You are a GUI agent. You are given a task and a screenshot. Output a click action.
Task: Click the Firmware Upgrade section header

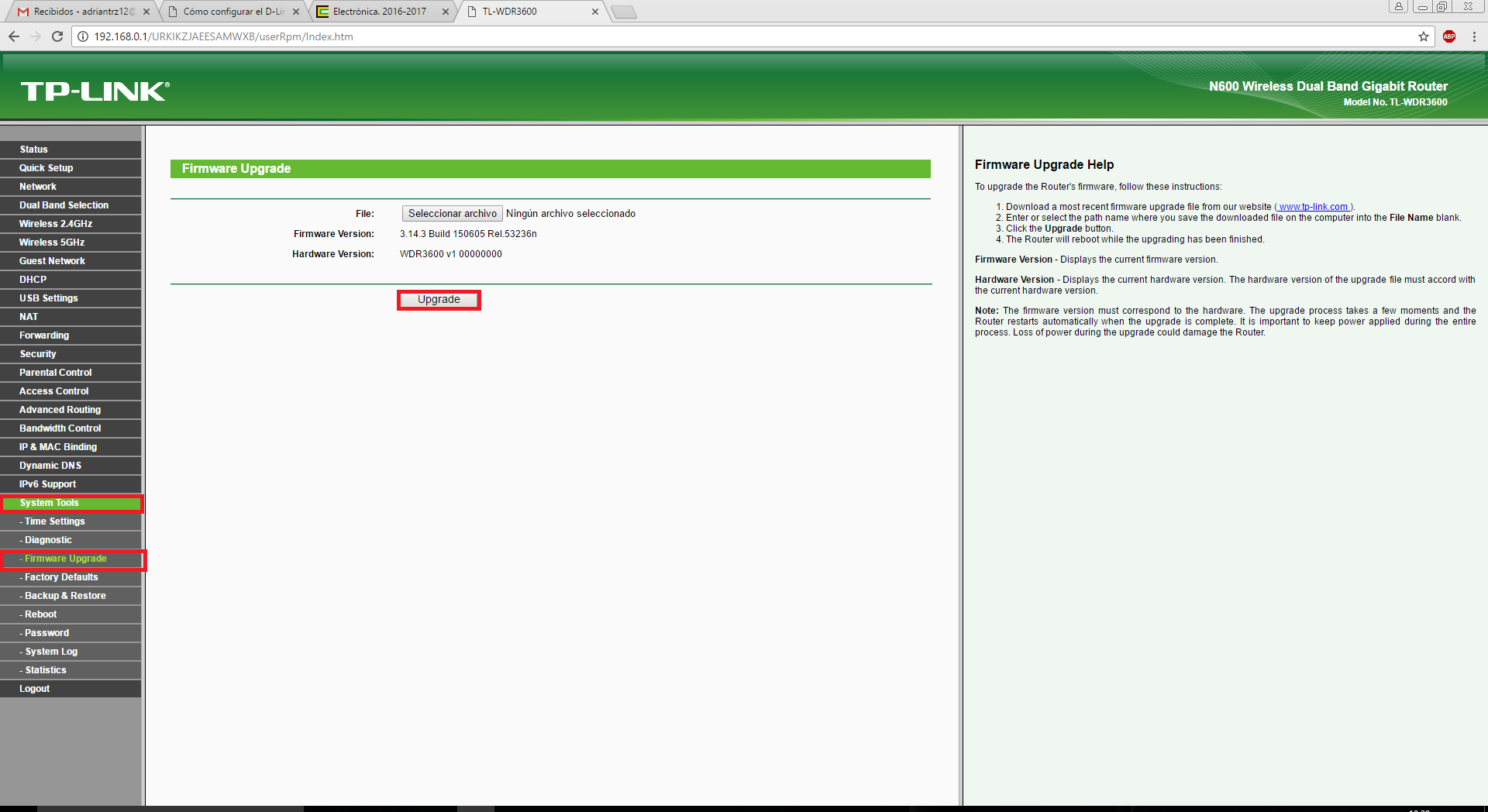pos(550,169)
